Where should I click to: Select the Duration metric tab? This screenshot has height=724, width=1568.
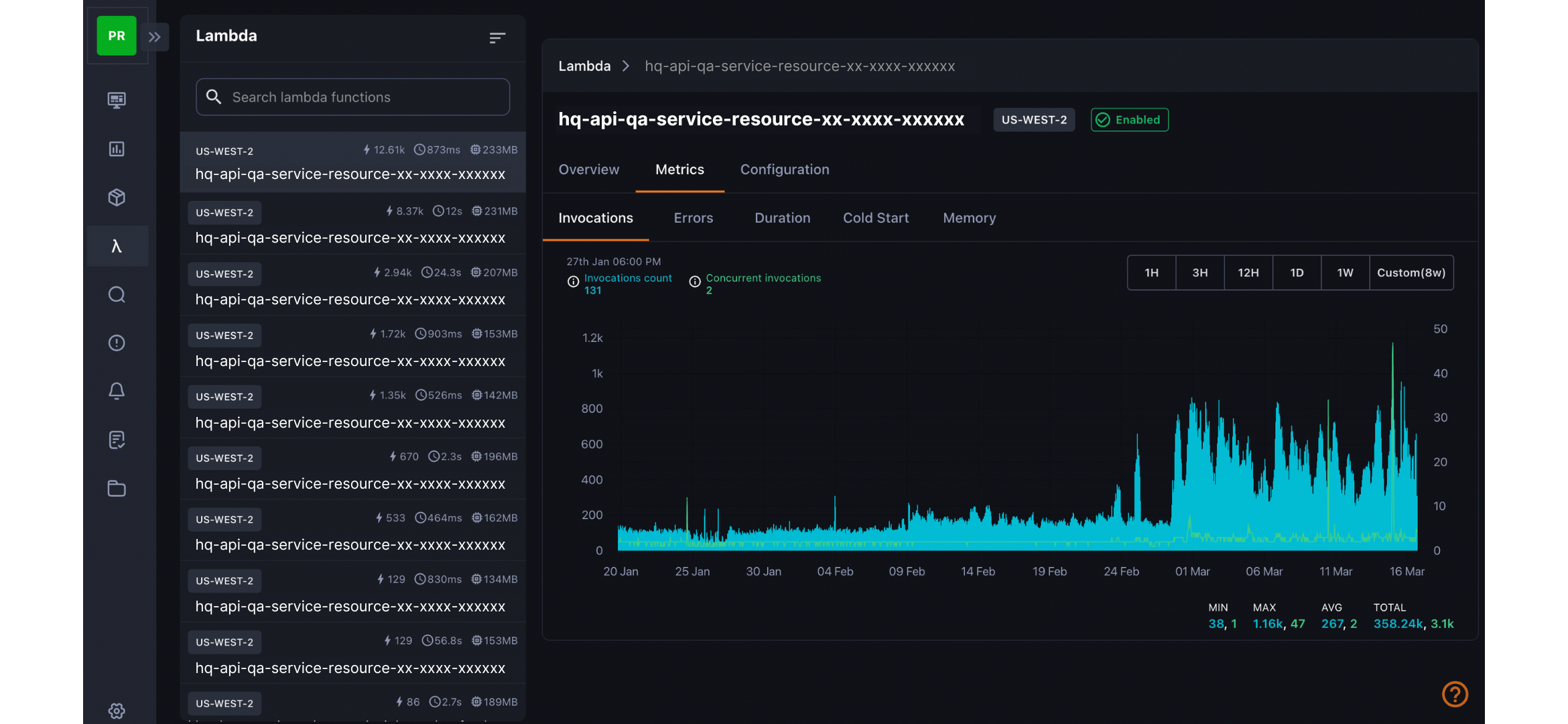pos(782,218)
